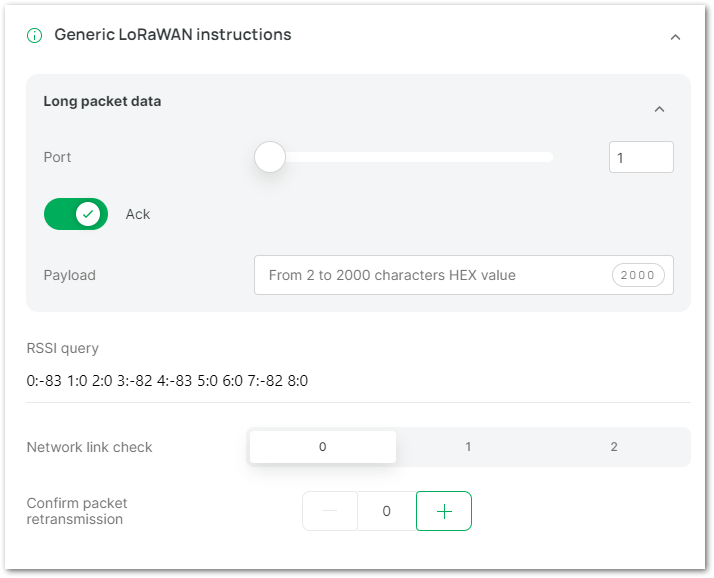Click the white checkmark knob on the Ack switch
This screenshot has height=578, width=714.
click(88, 214)
